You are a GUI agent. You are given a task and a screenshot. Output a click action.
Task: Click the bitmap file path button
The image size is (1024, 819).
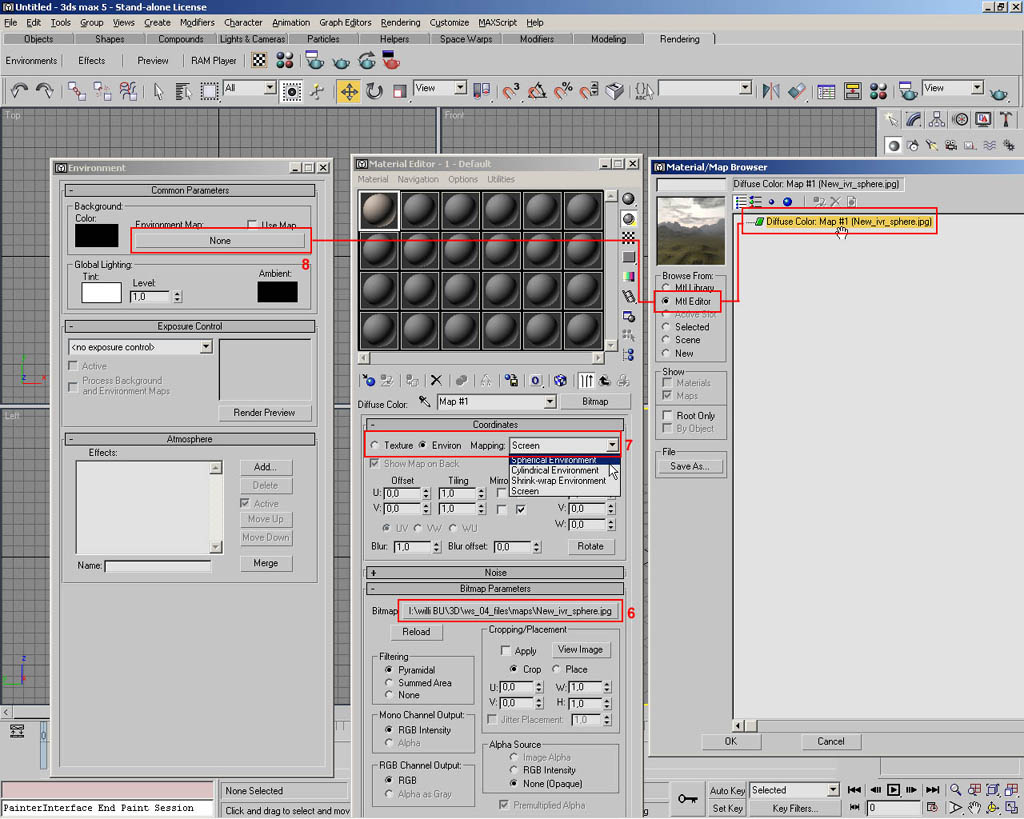pos(510,611)
